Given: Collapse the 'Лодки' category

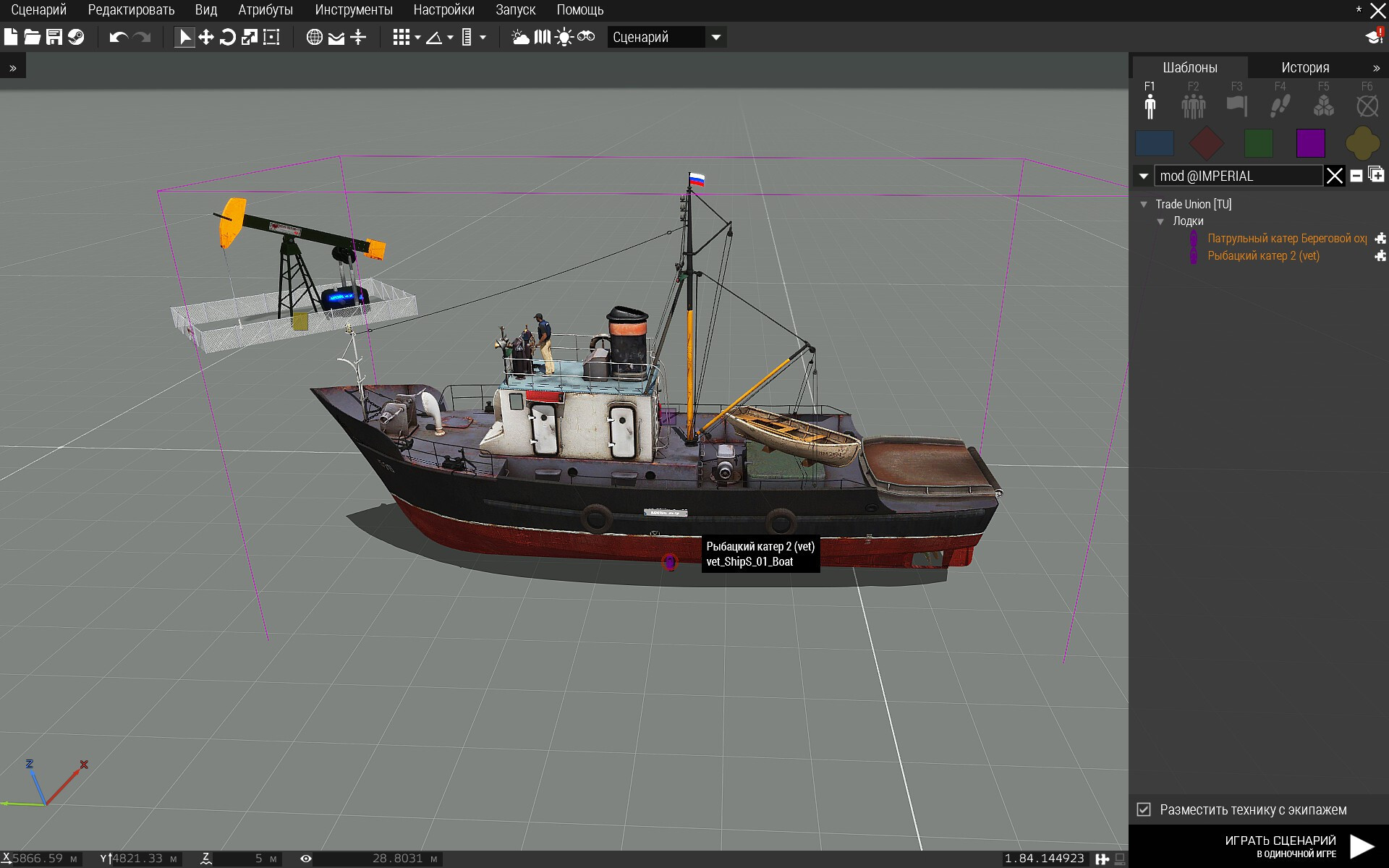Looking at the screenshot, I should [1160, 221].
